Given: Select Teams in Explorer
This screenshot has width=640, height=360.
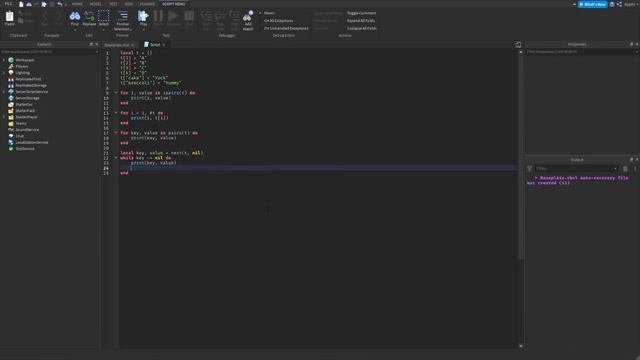Looking at the screenshot, I should [x=21, y=123].
